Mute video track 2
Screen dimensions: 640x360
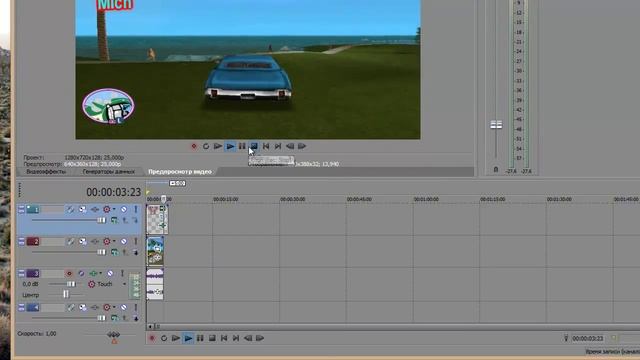pos(124,242)
